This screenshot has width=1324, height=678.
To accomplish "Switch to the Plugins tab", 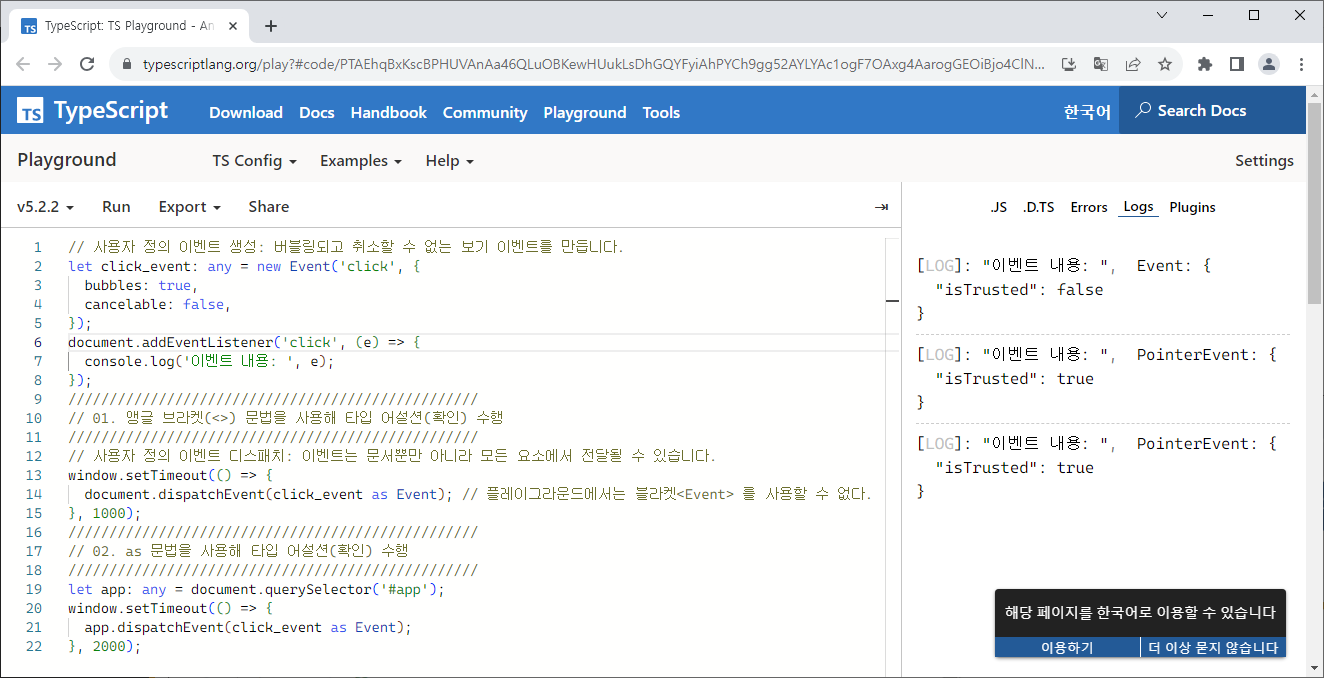I will 1192,207.
